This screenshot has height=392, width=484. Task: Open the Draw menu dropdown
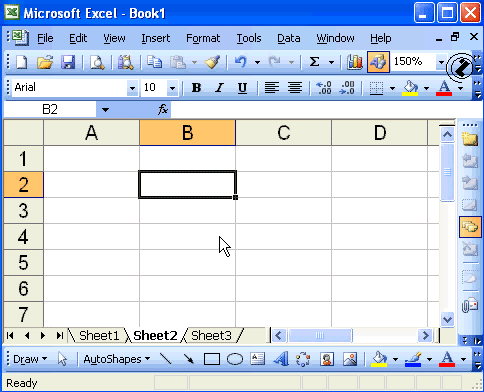[30, 359]
